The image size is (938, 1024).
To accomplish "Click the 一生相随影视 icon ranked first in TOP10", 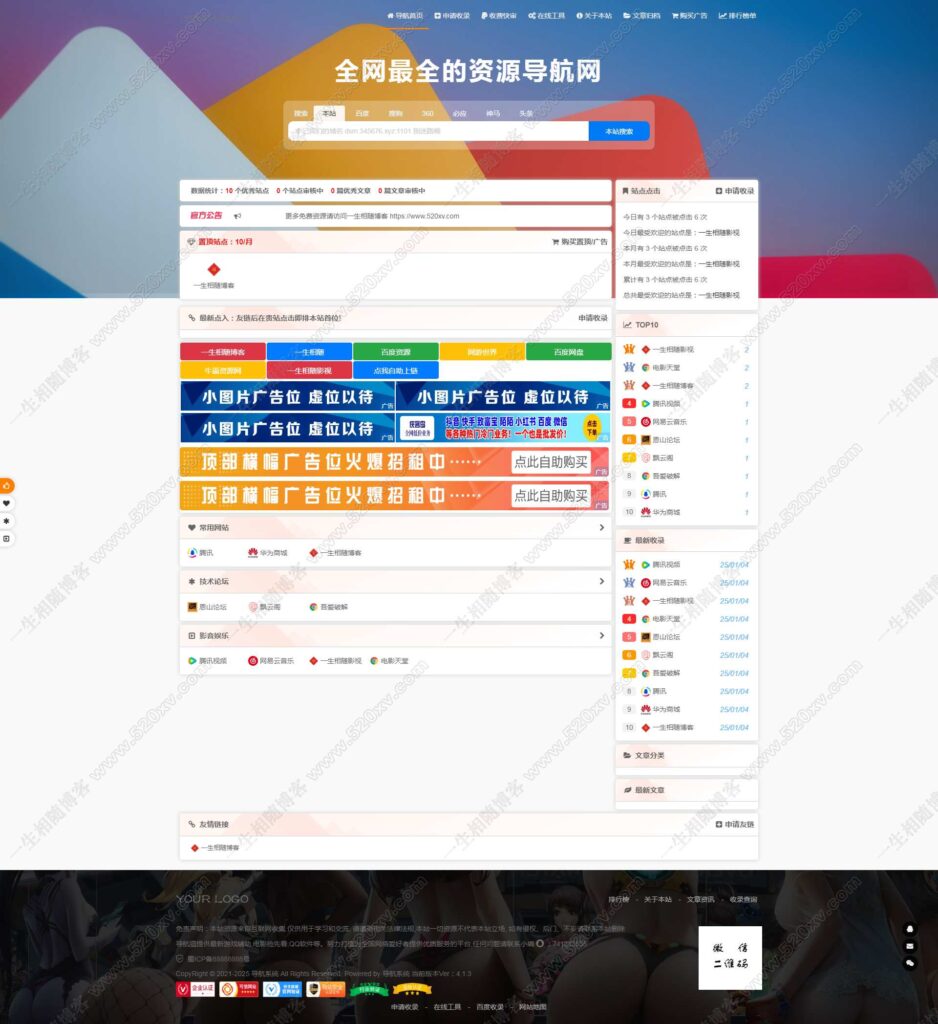I will tap(646, 350).
